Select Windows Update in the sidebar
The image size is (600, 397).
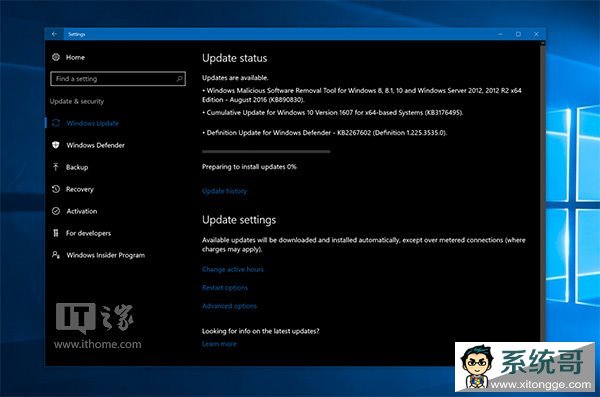pos(93,123)
